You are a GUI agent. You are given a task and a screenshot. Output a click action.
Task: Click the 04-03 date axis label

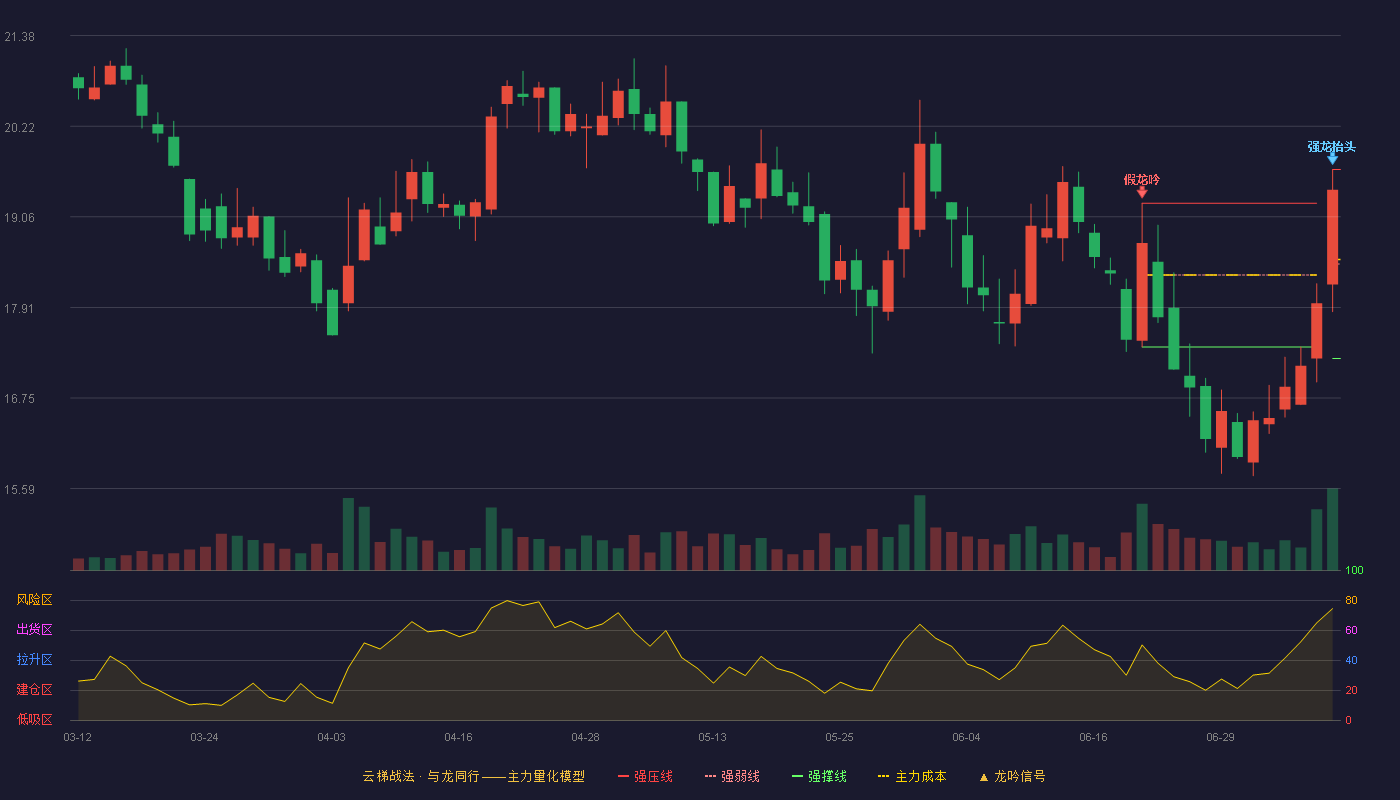click(x=331, y=737)
